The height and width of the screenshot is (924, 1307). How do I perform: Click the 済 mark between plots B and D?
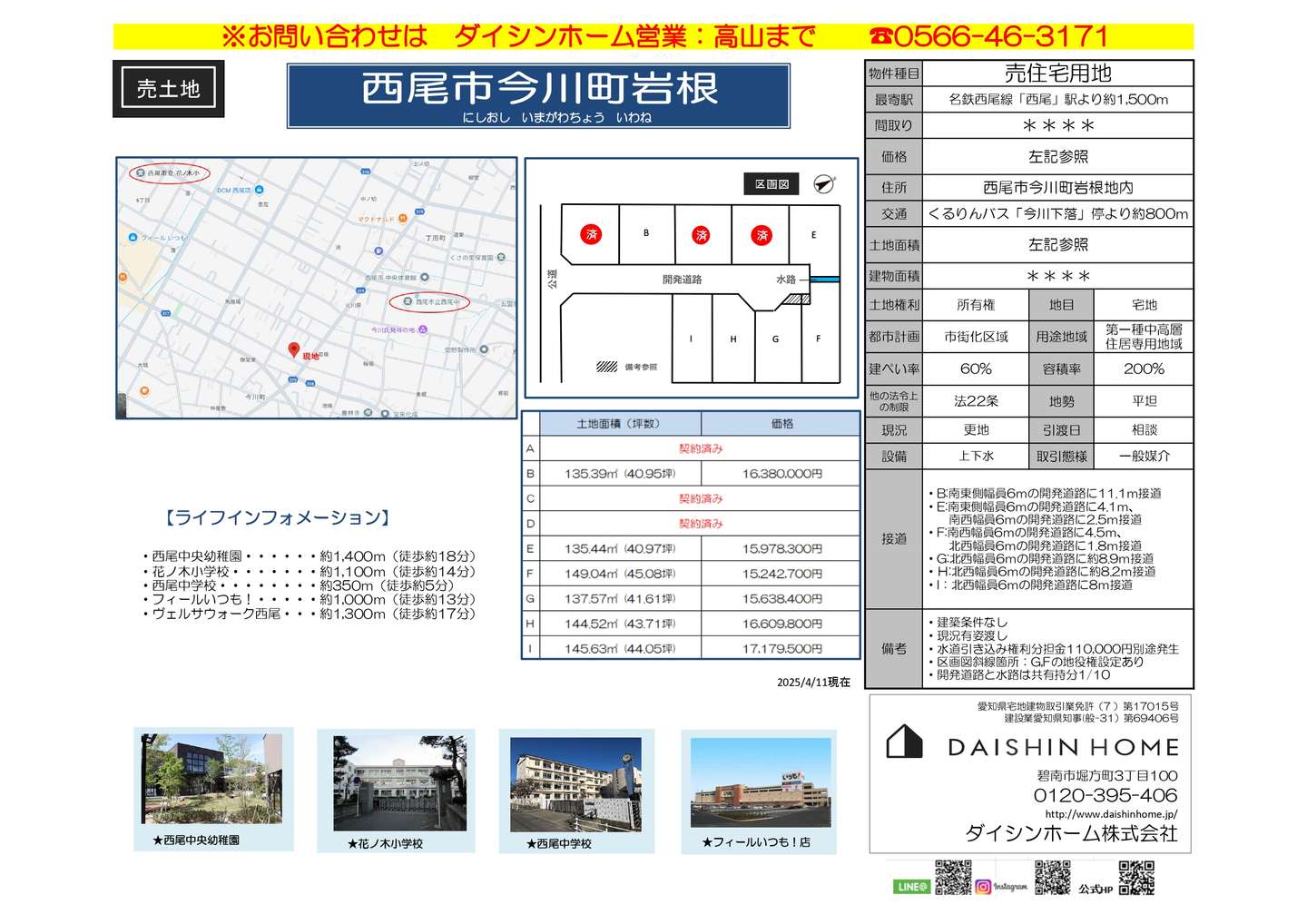[701, 235]
